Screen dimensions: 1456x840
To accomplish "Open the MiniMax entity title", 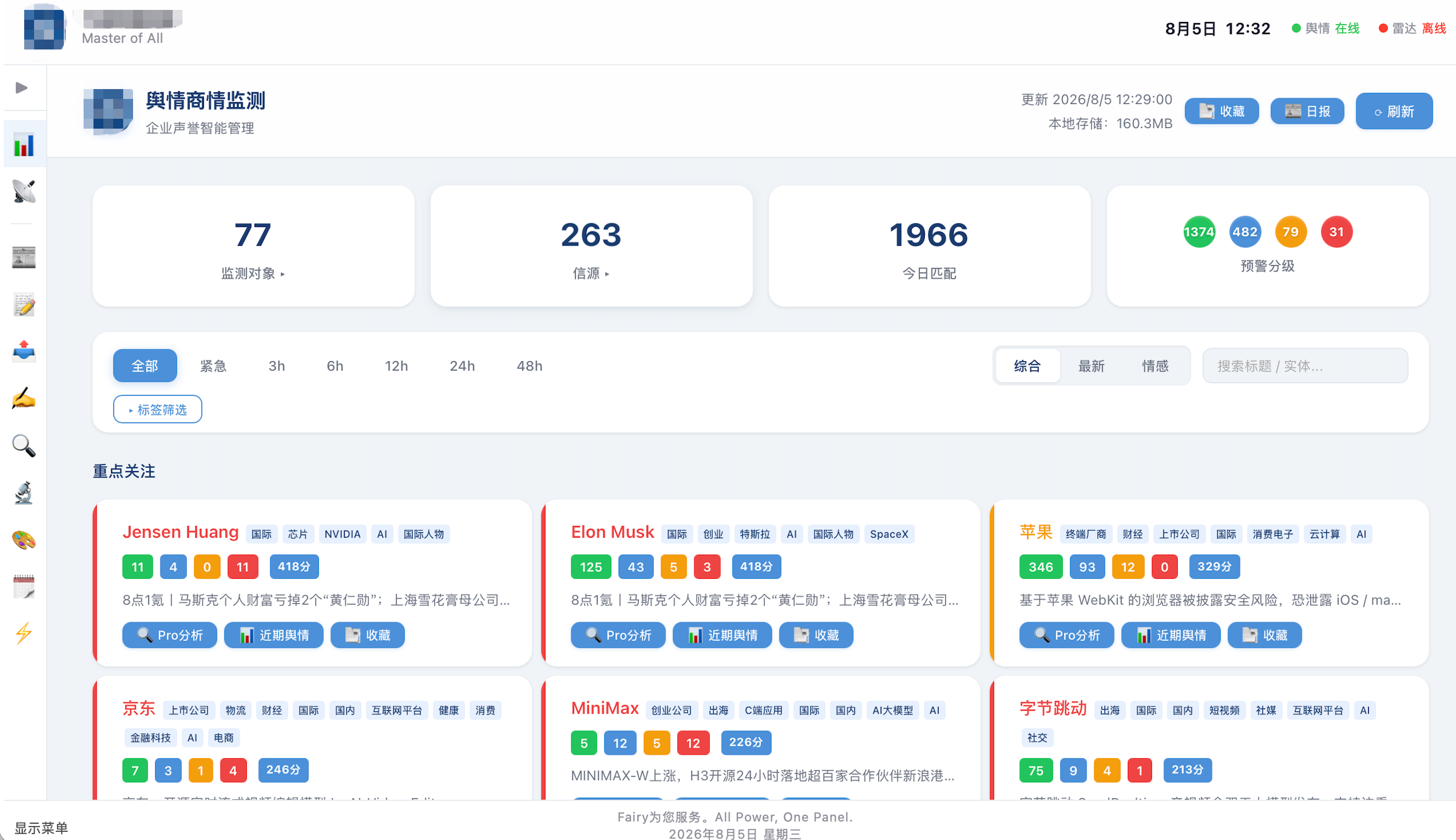I will point(605,709).
